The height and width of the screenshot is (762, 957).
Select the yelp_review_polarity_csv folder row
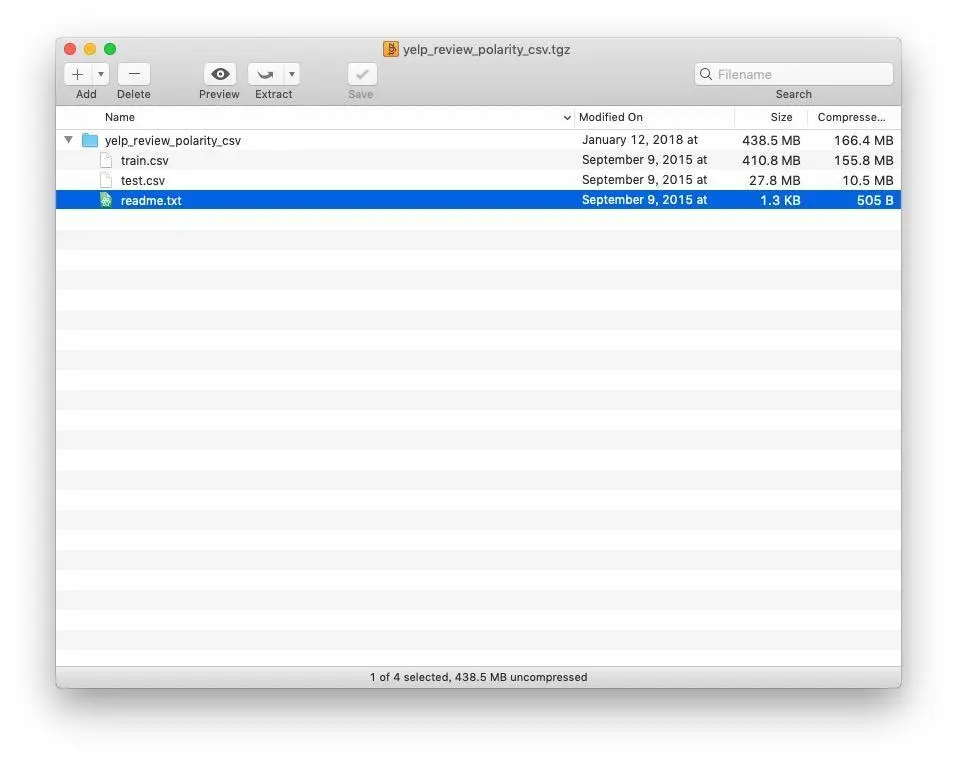coord(478,140)
